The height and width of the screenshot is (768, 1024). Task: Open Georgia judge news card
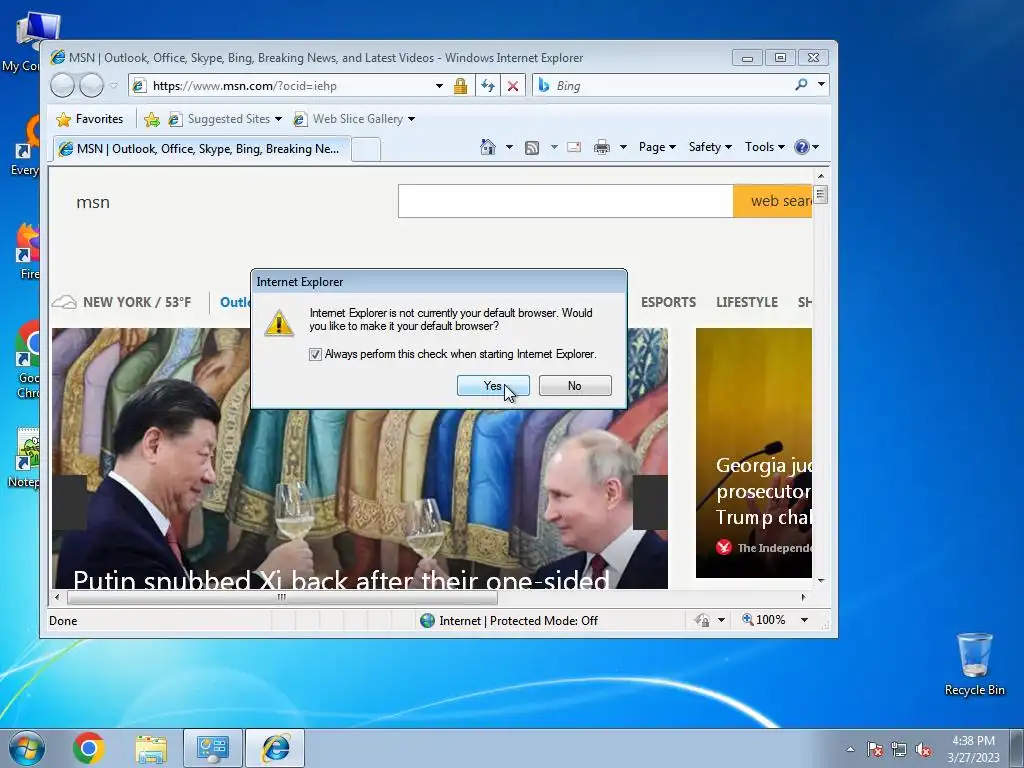coord(754,453)
